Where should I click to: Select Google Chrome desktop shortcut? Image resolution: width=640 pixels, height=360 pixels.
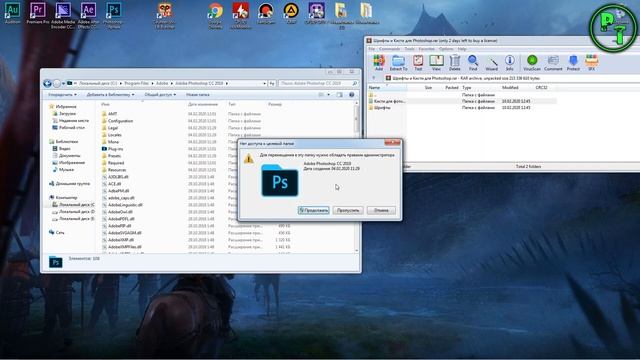pyautogui.click(x=215, y=16)
